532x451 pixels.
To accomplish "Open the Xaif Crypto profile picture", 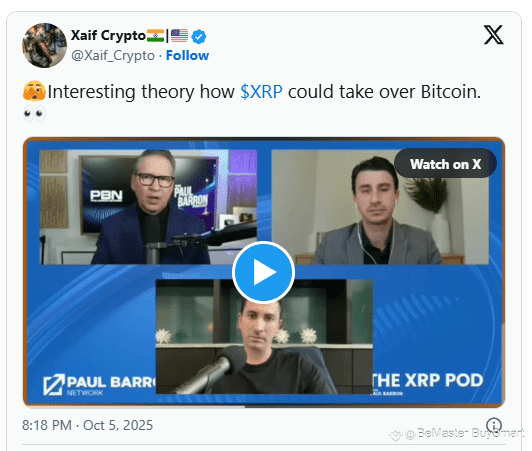I will 44,45.
